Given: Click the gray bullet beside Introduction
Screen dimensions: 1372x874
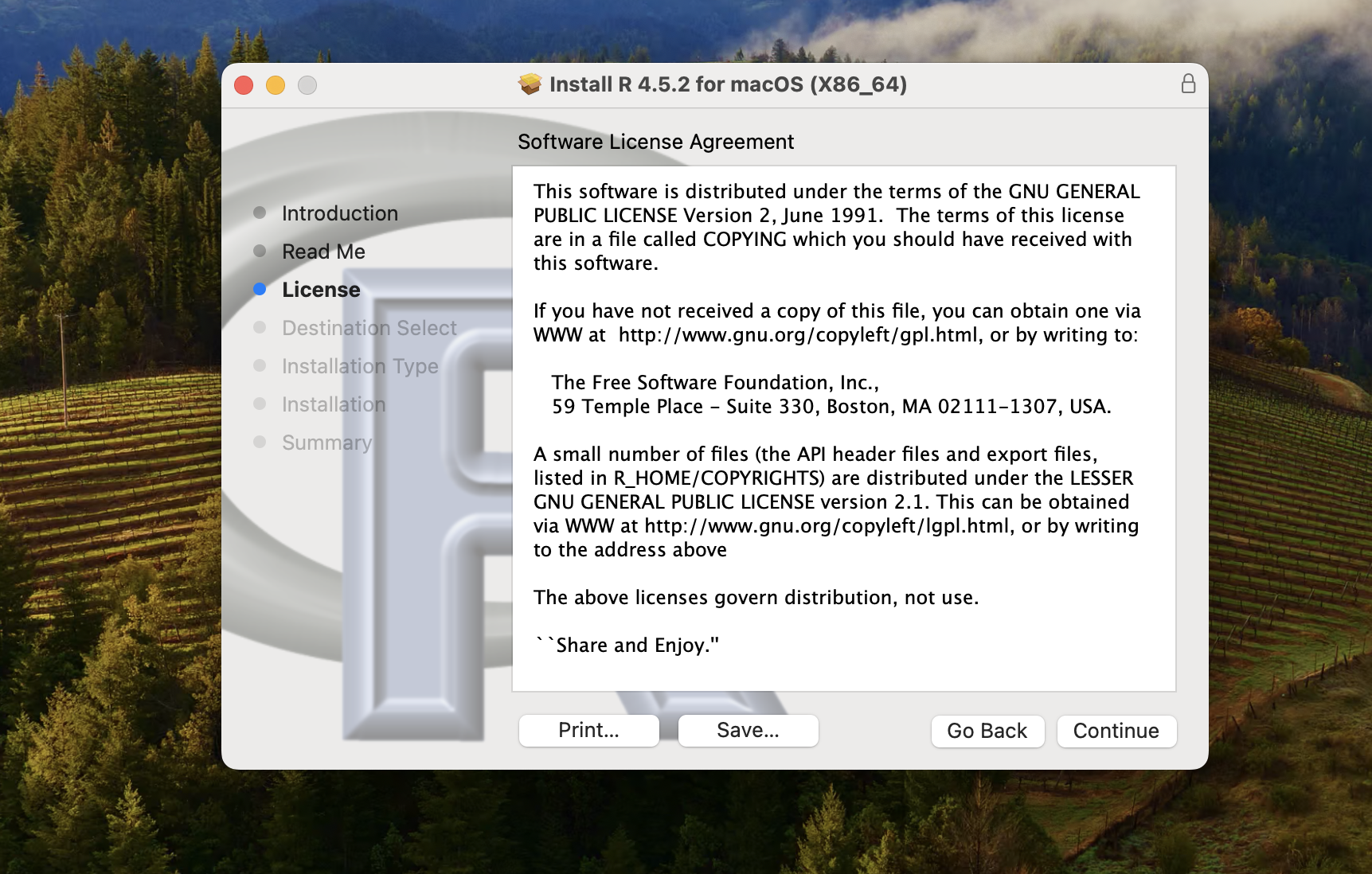Looking at the screenshot, I should tap(260, 213).
